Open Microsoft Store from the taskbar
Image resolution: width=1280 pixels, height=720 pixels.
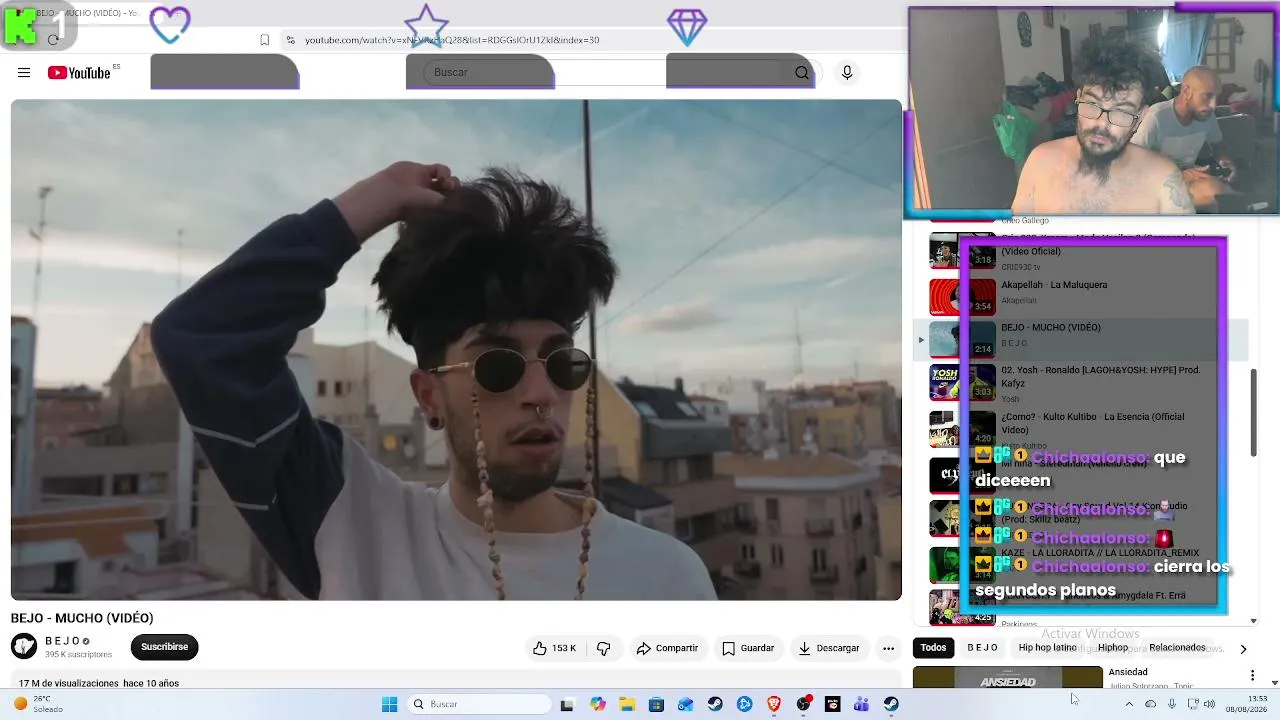click(x=656, y=704)
